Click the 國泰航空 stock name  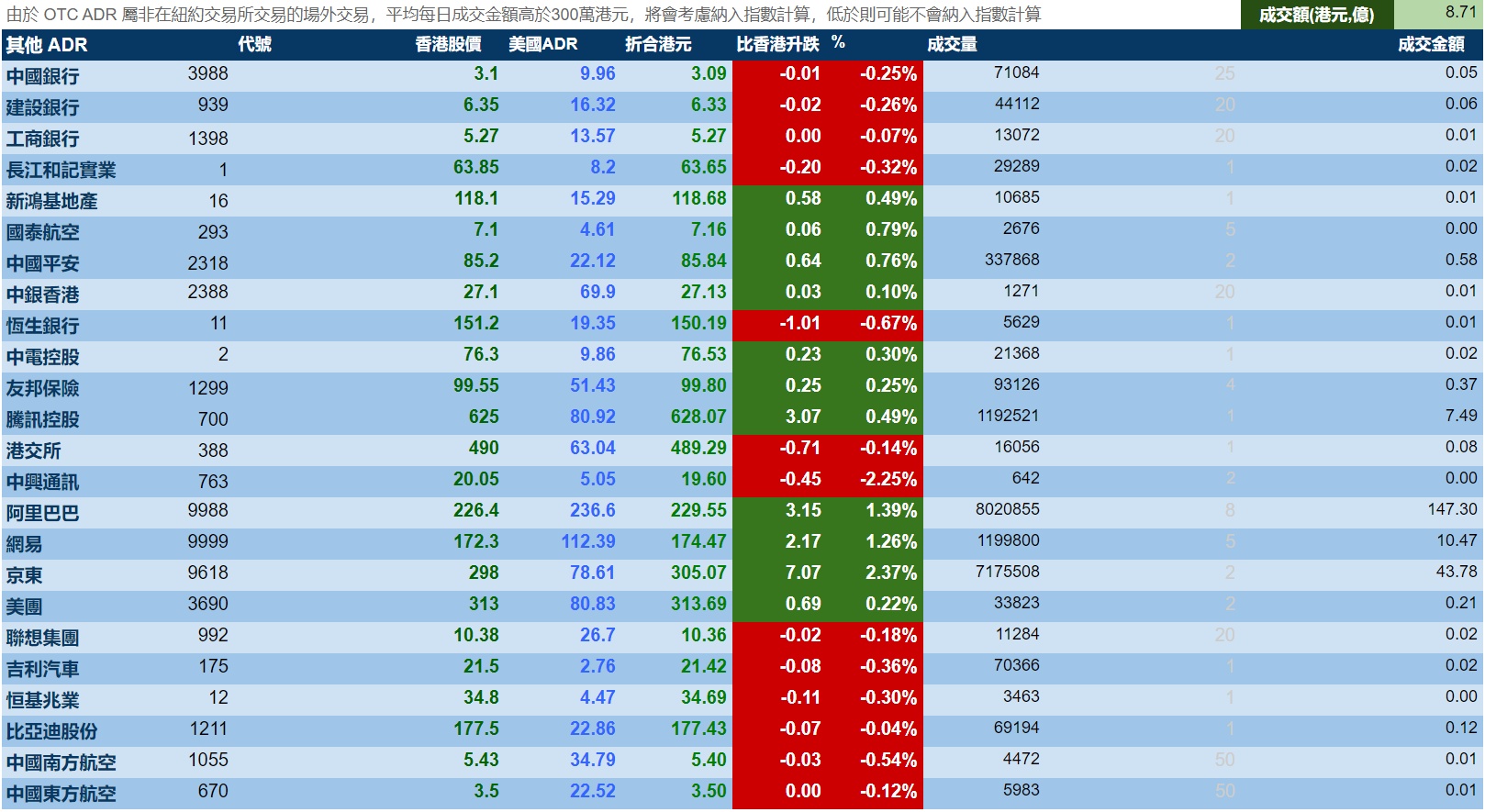42,232
